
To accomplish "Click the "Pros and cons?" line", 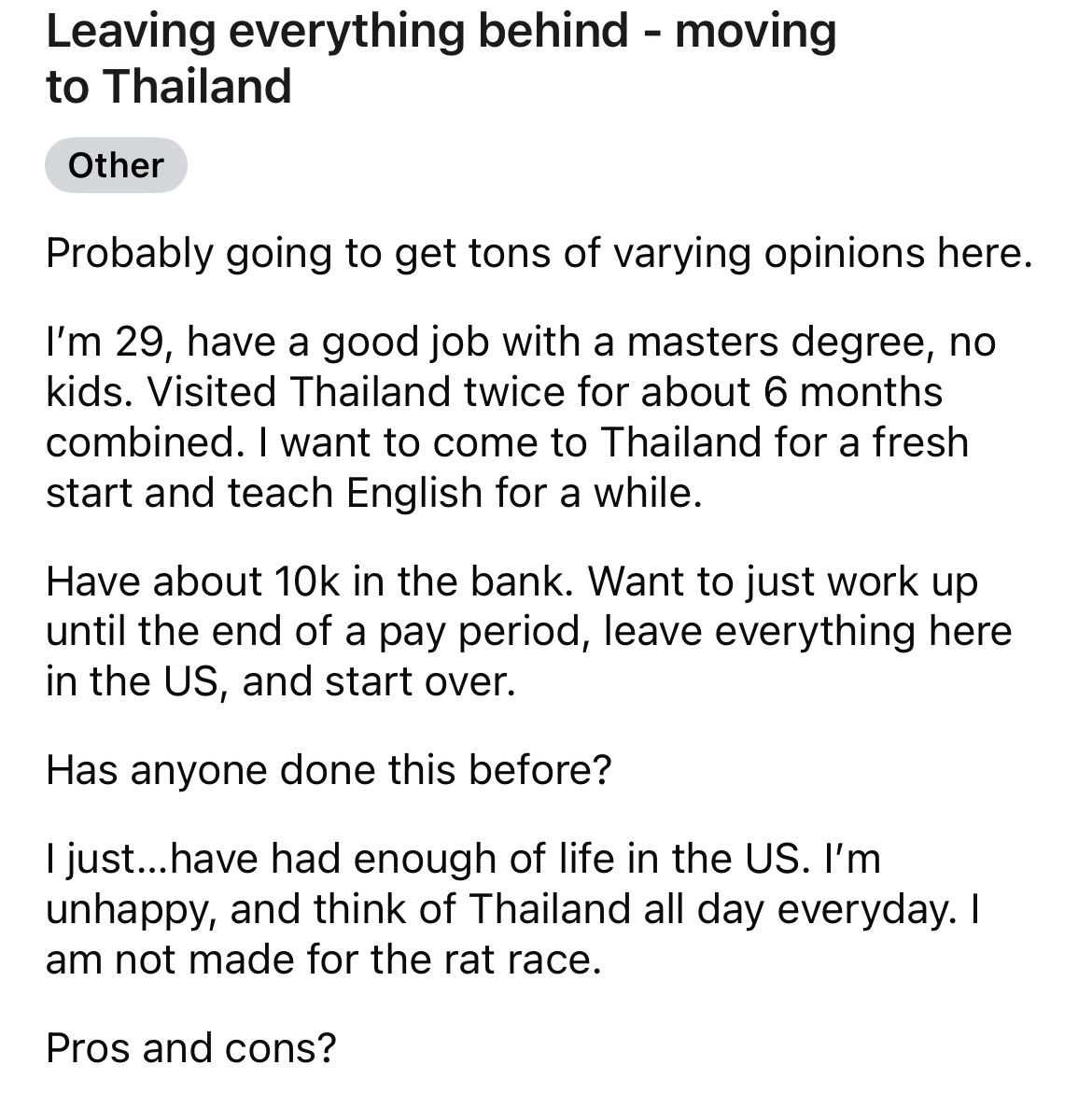I will (x=191, y=1047).
